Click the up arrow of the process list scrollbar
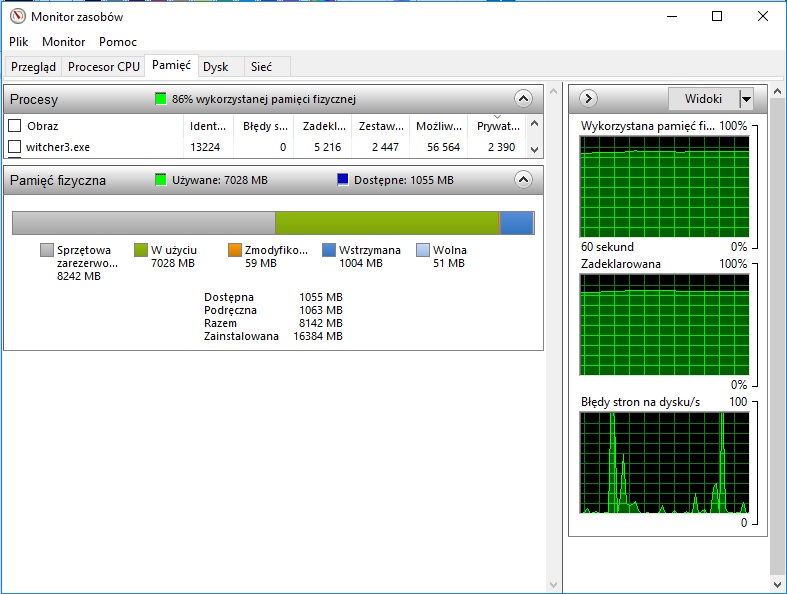This screenshot has height=594, width=787. pyautogui.click(x=535, y=124)
